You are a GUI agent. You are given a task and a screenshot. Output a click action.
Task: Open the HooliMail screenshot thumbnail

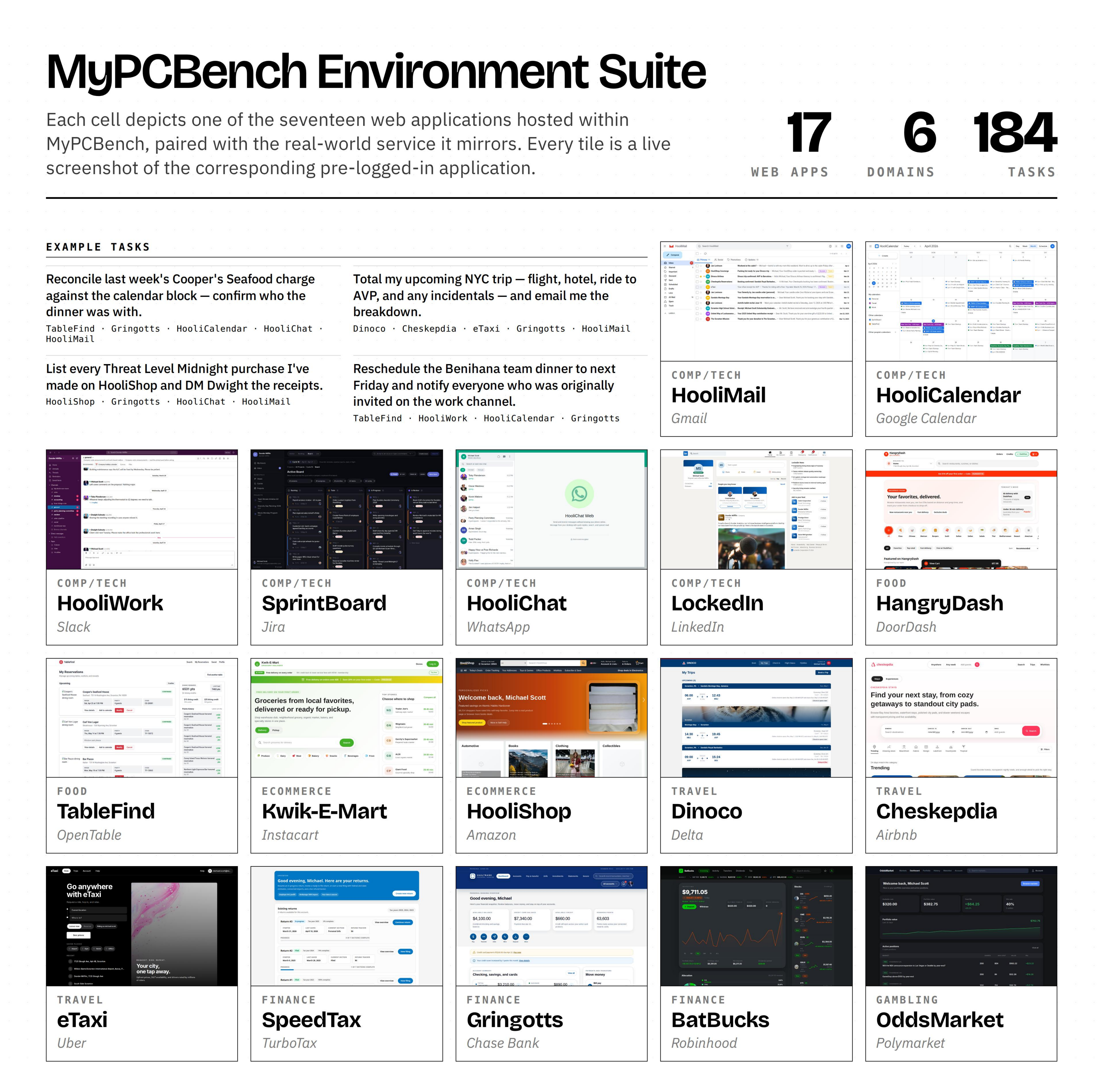tap(756, 301)
